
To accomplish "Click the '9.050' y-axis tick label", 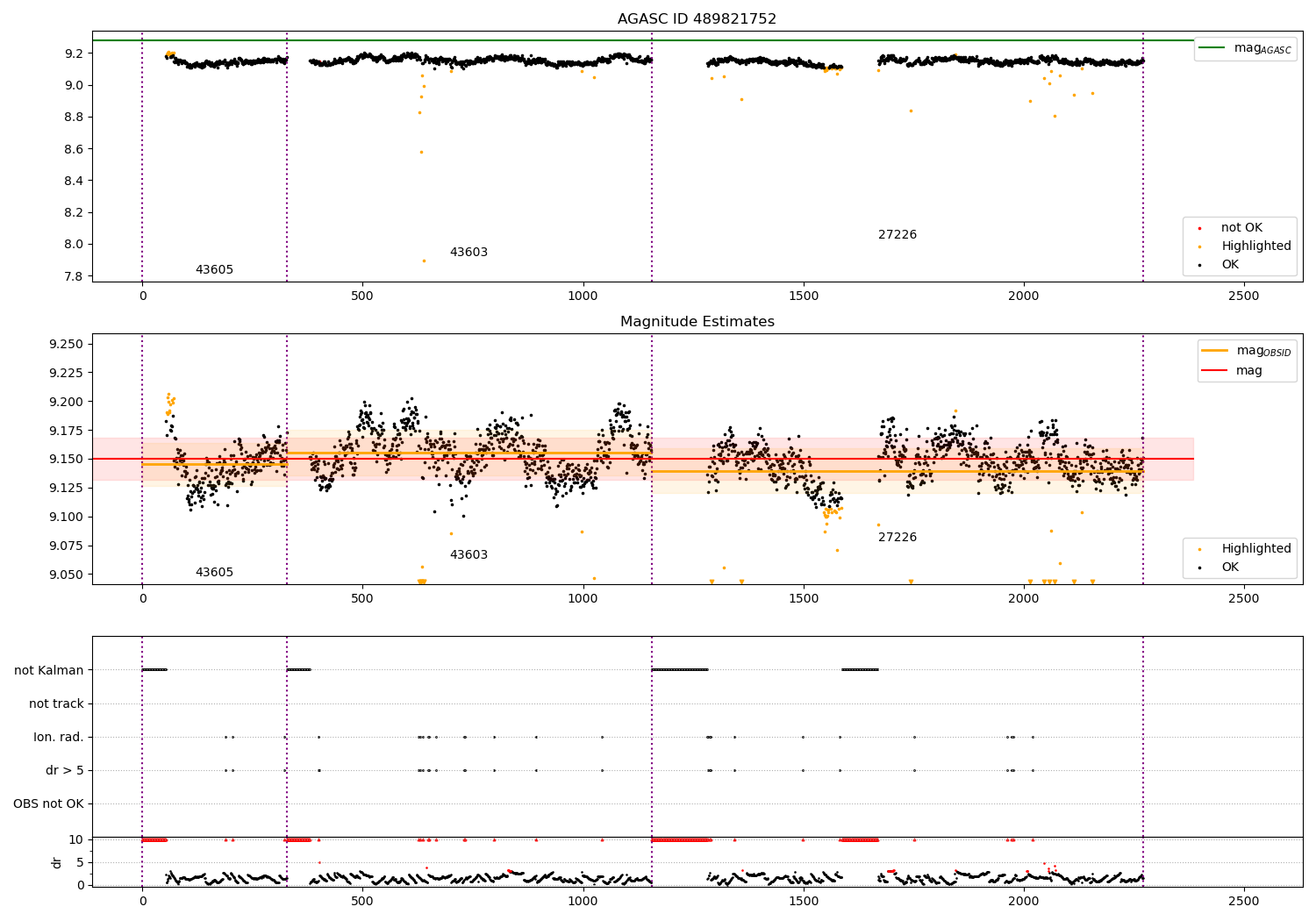I will coord(66,575).
